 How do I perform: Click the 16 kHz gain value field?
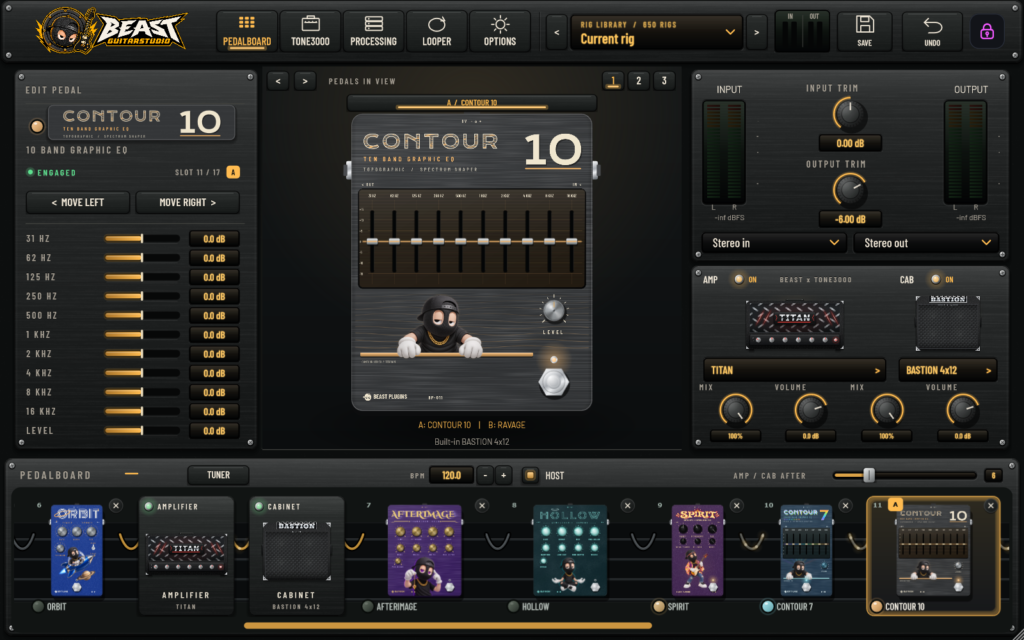click(214, 411)
